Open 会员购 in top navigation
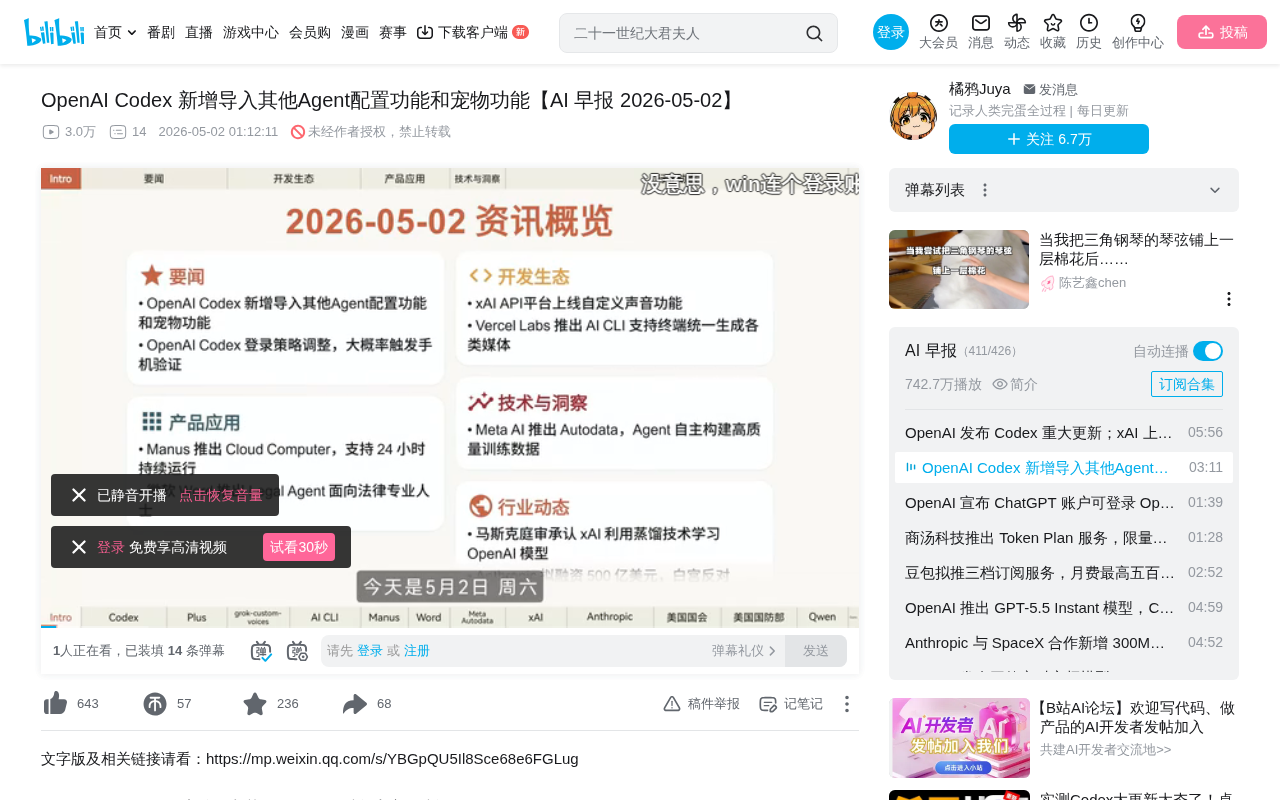1280x800 pixels. 310,32
